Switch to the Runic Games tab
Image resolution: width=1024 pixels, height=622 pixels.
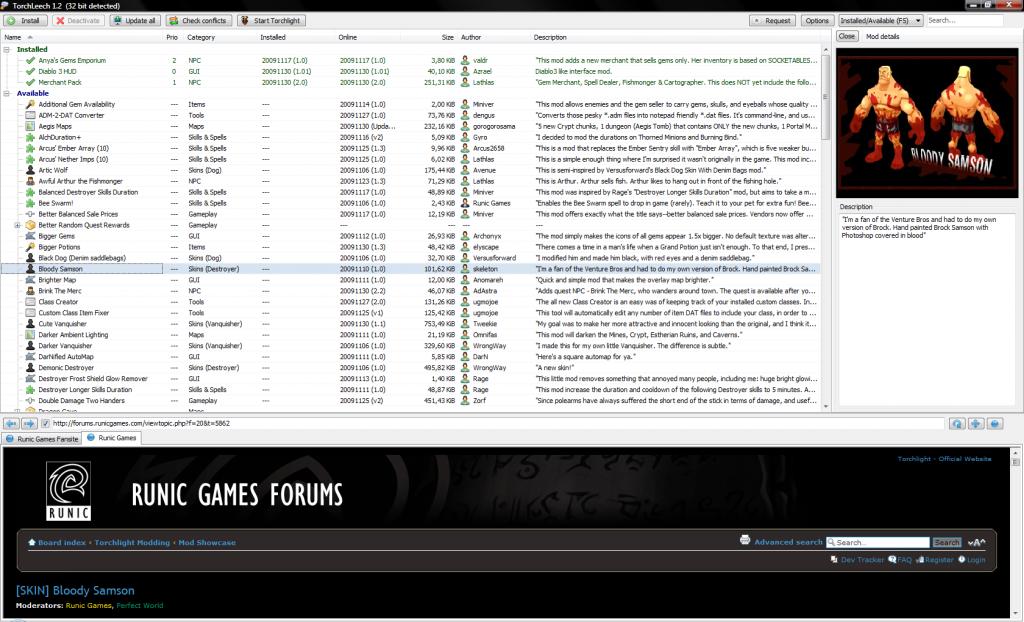point(112,438)
